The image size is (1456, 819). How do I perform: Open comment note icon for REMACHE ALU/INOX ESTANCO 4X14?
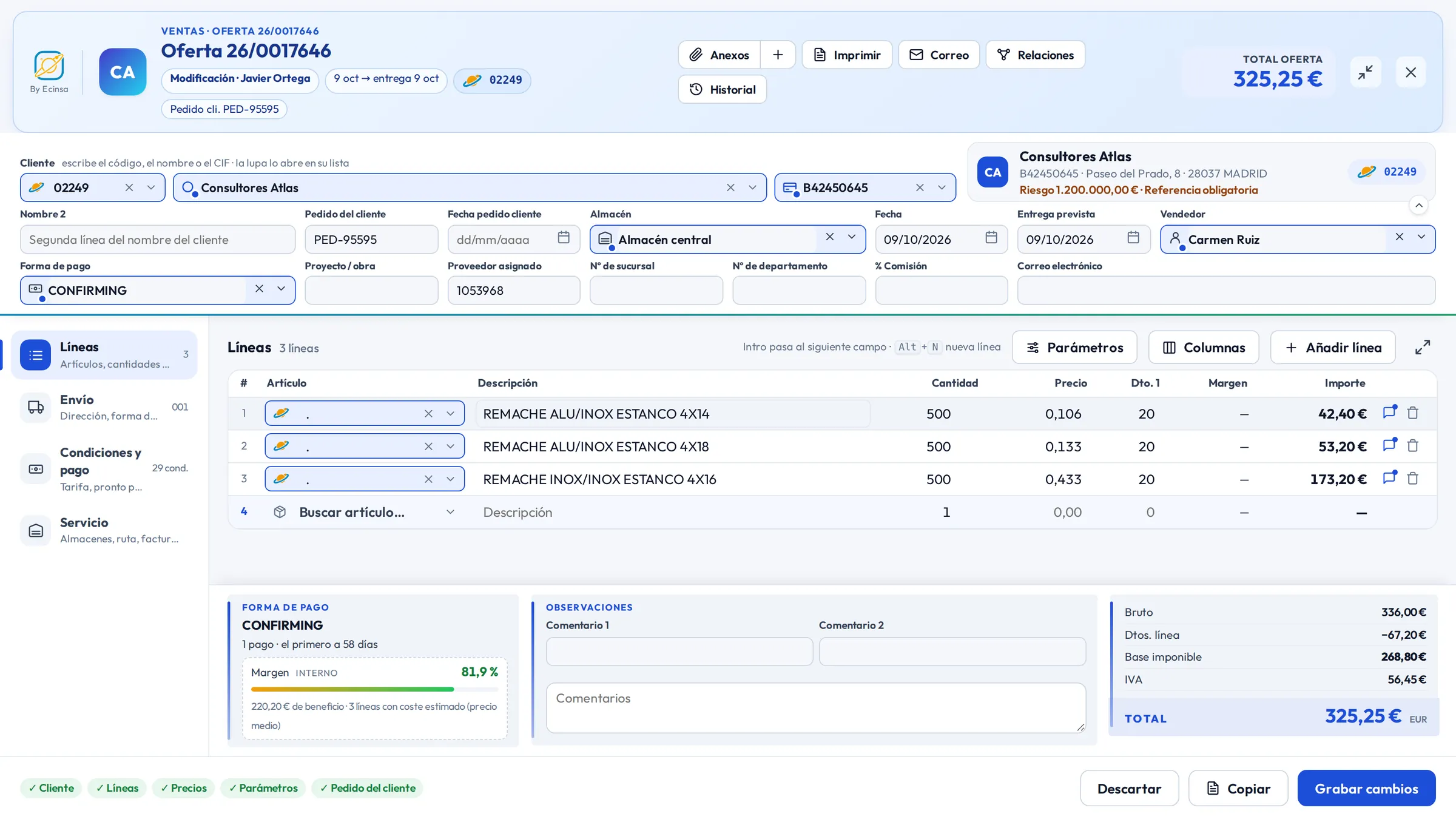pyautogui.click(x=1389, y=413)
